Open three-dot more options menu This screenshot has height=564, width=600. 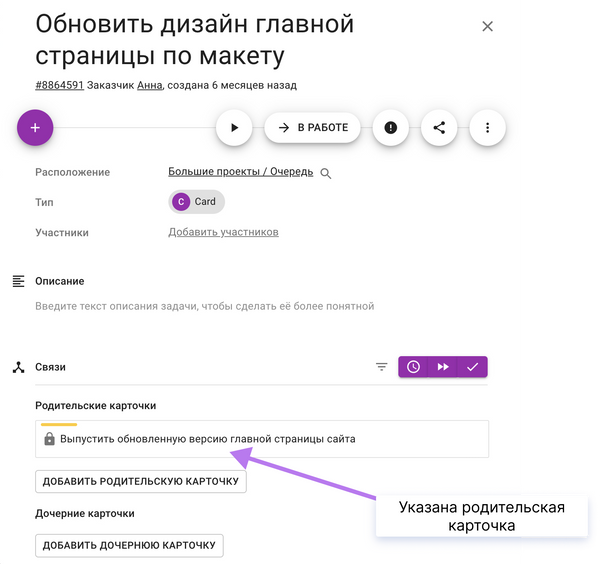click(x=488, y=128)
